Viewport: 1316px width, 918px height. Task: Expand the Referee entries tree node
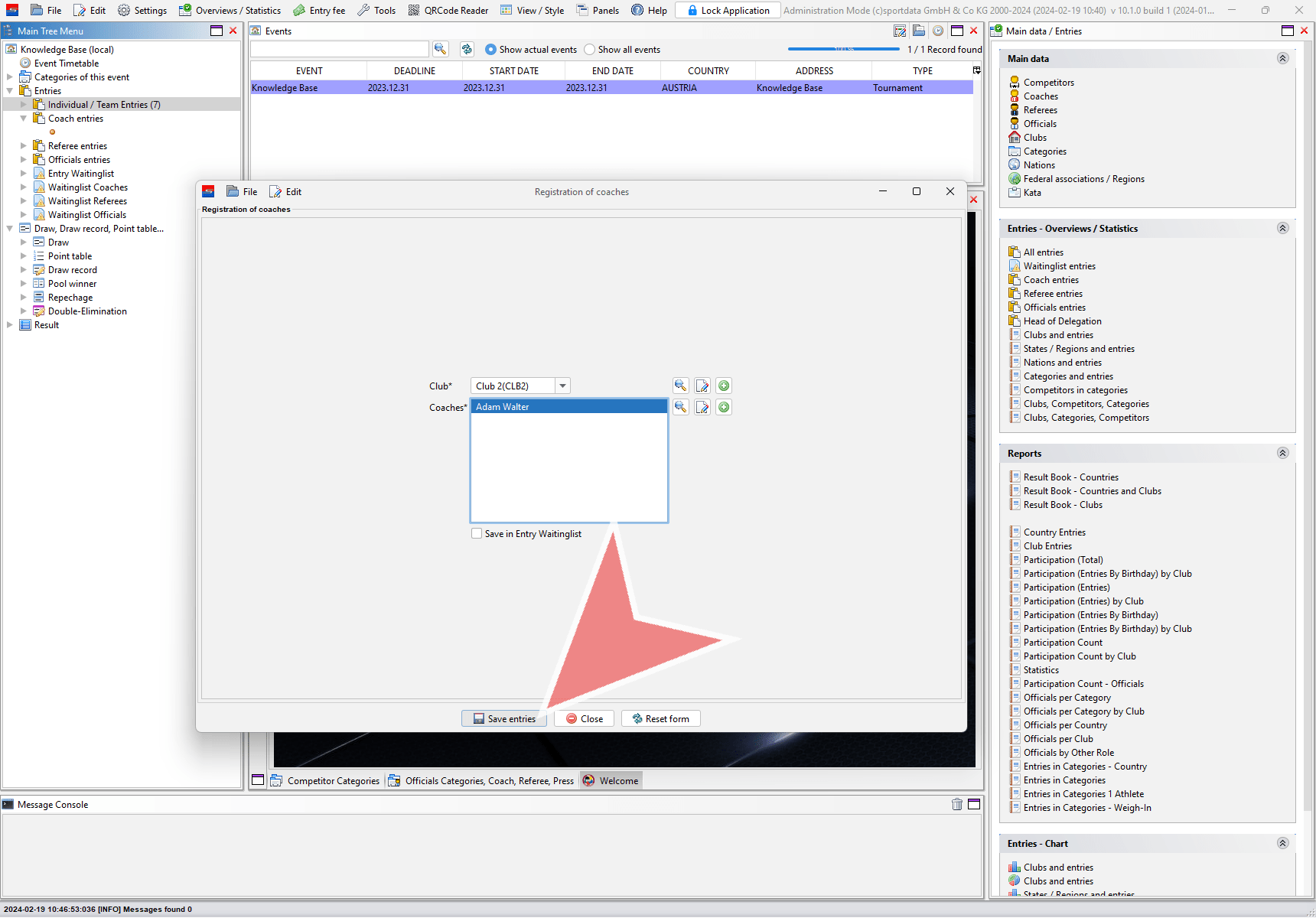[23, 146]
